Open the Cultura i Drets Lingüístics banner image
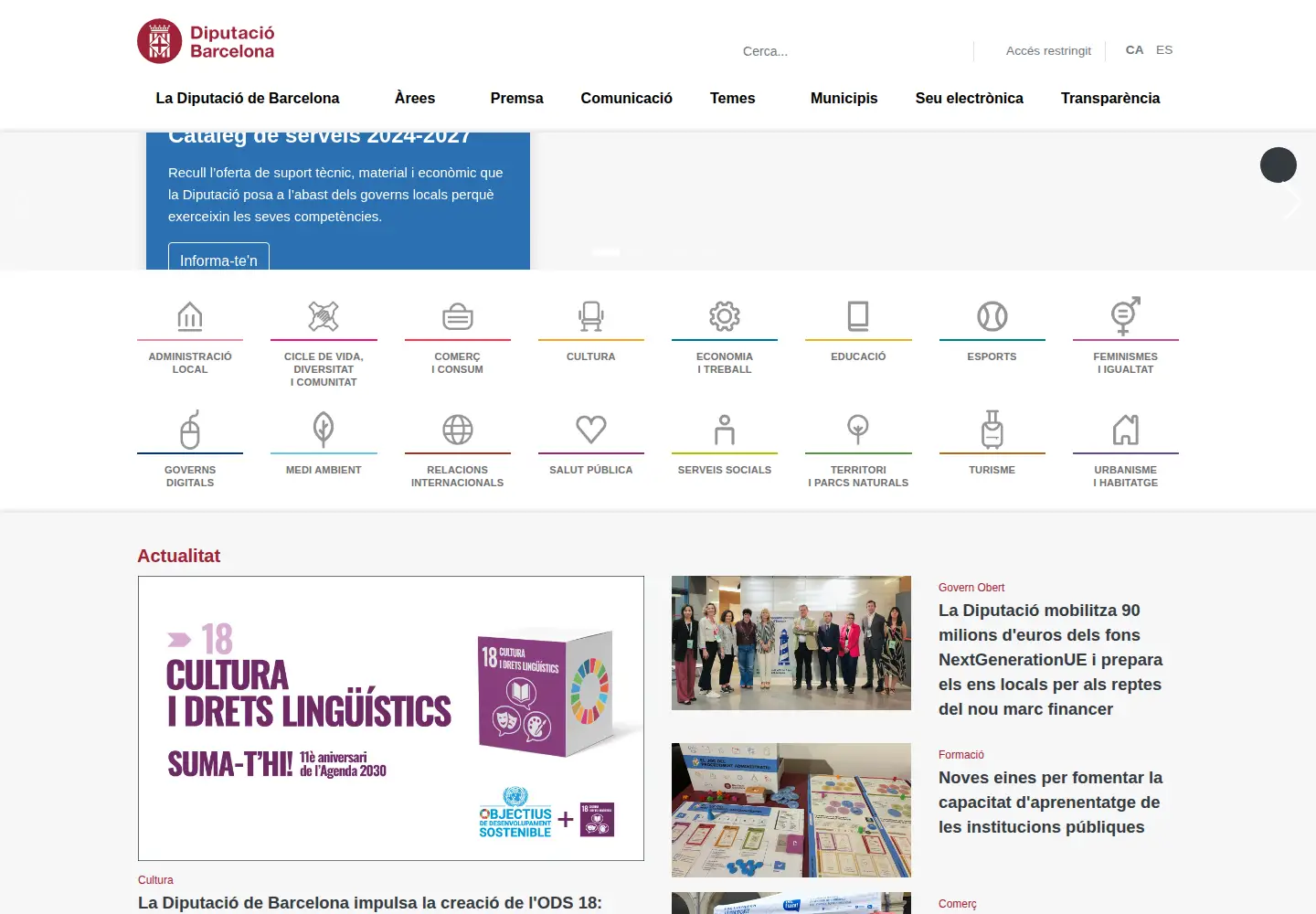The image size is (1316, 914). pyautogui.click(x=391, y=718)
